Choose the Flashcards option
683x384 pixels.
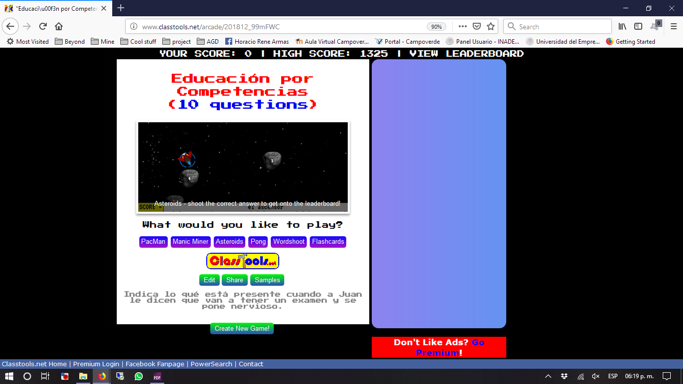pyautogui.click(x=328, y=242)
